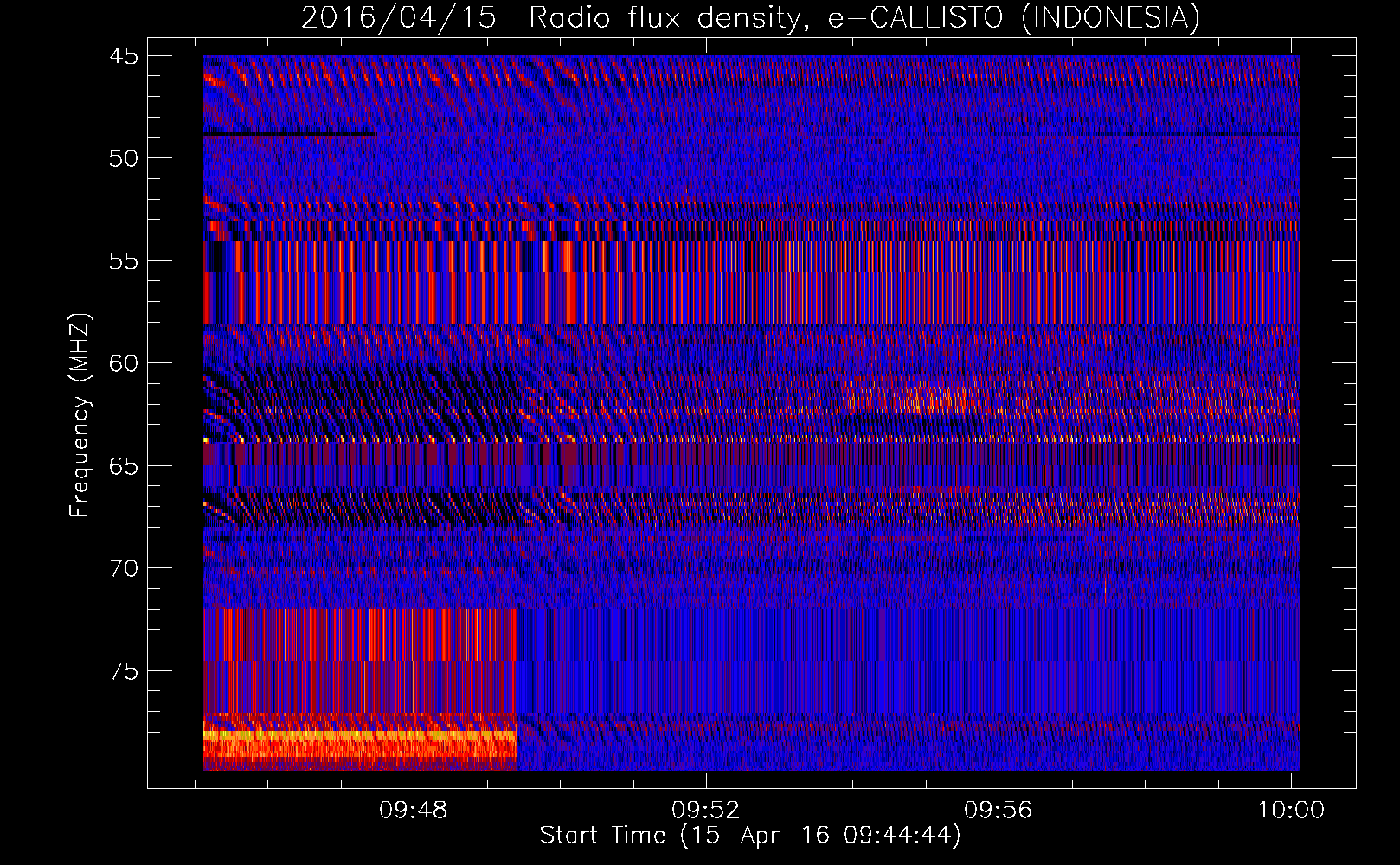
Task: Click the 55 frequency tick label
Action: pyautogui.click(x=123, y=261)
